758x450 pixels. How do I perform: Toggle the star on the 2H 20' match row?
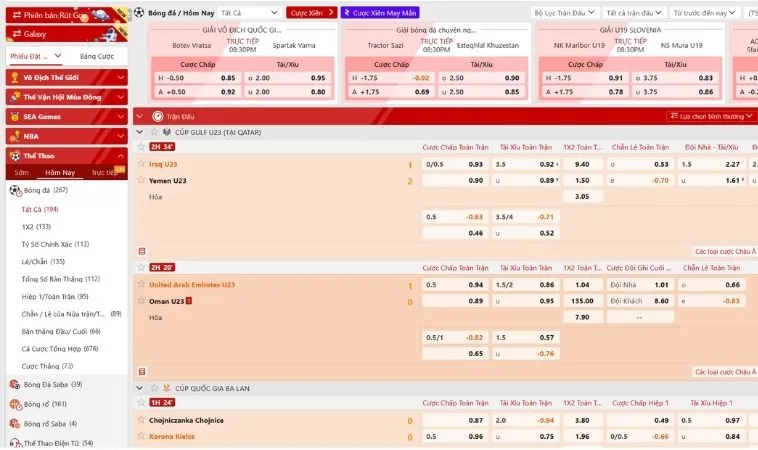(x=141, y=267)
